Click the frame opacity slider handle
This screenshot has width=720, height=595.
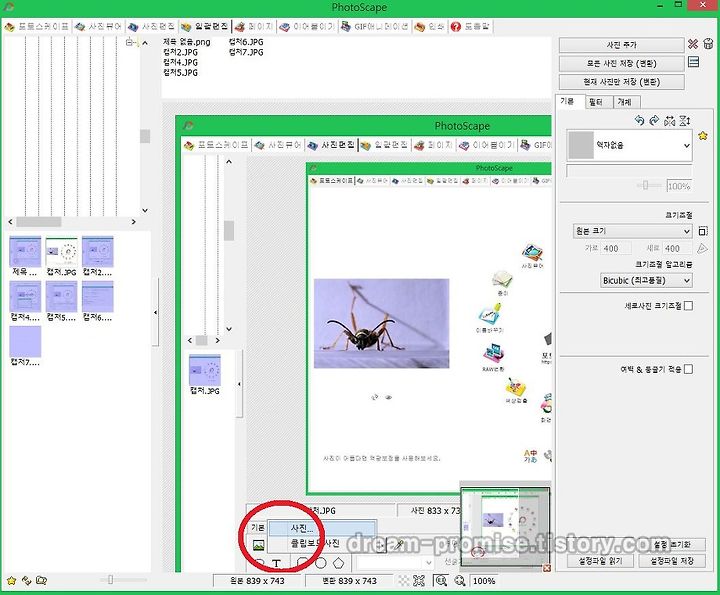pyautogui.click(x=645, y=185)
